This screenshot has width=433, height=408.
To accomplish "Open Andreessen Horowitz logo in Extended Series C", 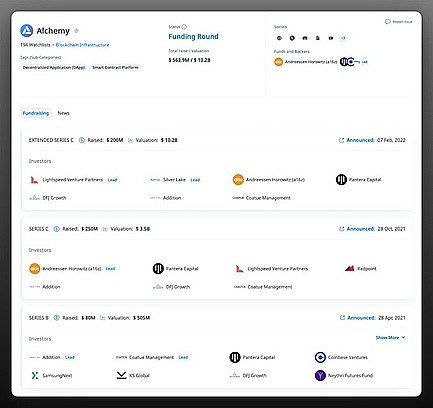I will (x=238, y=180).
